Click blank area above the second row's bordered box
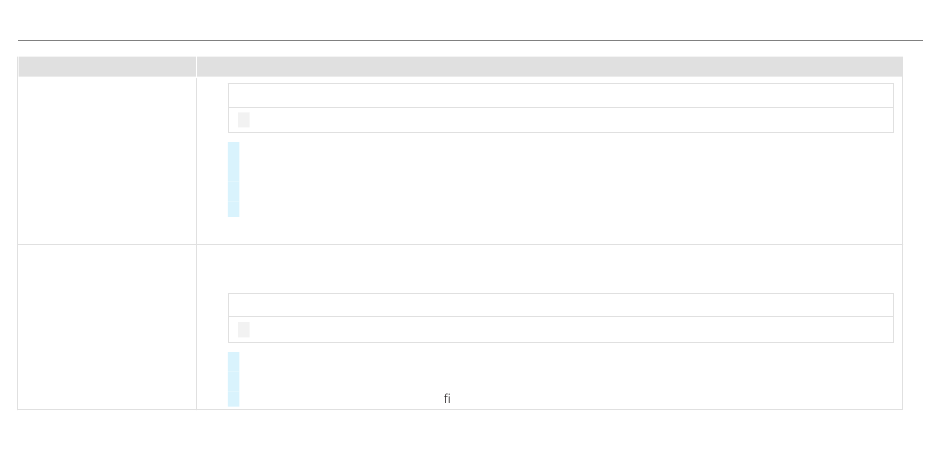The height and width of the screenshot is (475, 950). tap(550, 270)
